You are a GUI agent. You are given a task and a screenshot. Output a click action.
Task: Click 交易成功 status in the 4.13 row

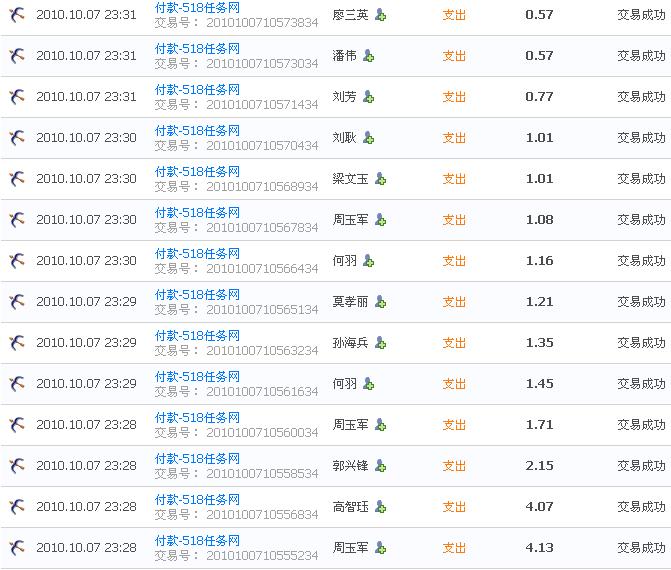[640, 548]
